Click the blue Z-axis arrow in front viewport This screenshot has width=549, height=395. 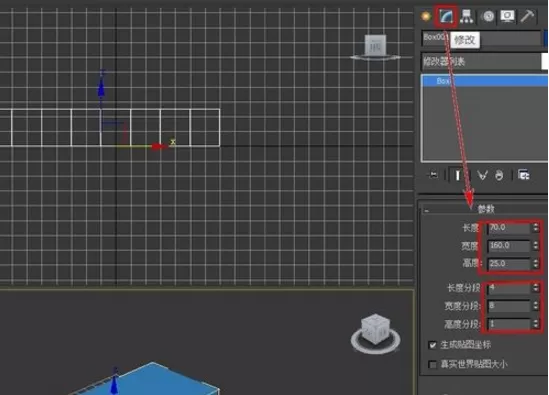click(101, 88)
